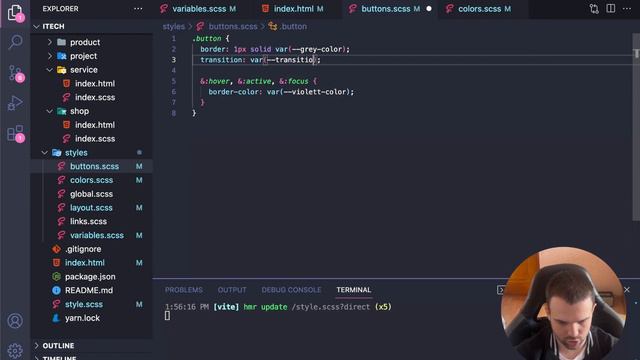
Task: Click inside the terminal prompt area
Action: 167,316
